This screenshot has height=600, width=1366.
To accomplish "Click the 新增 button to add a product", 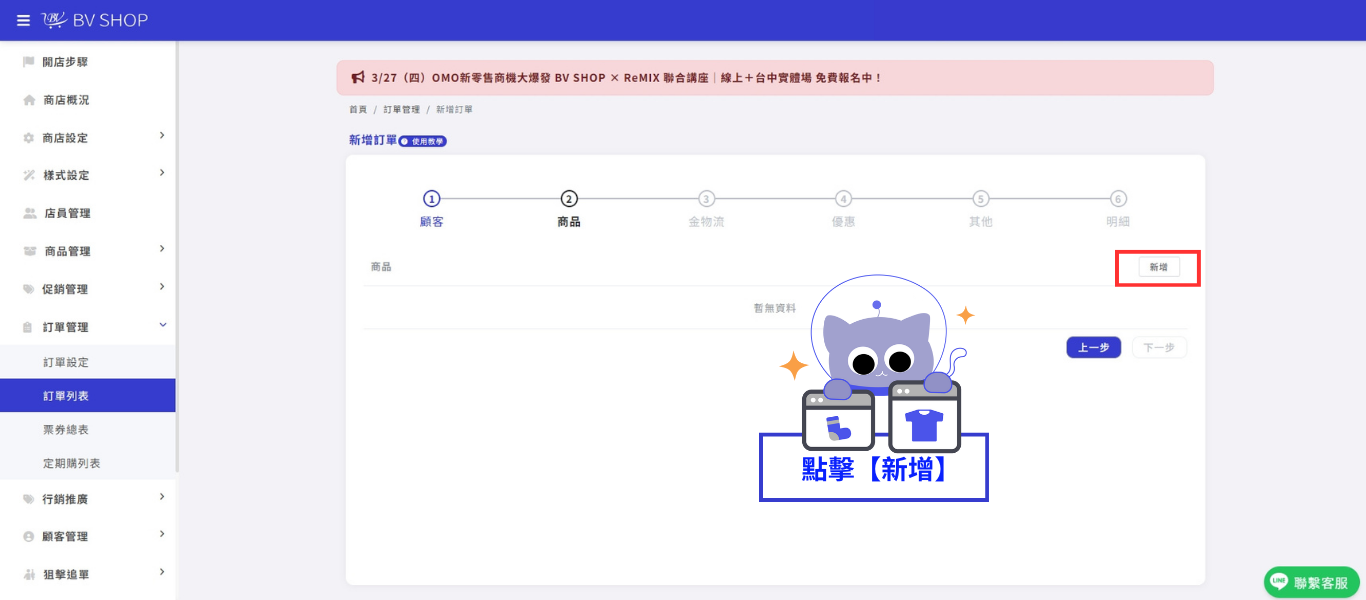I will [1158, 268].
